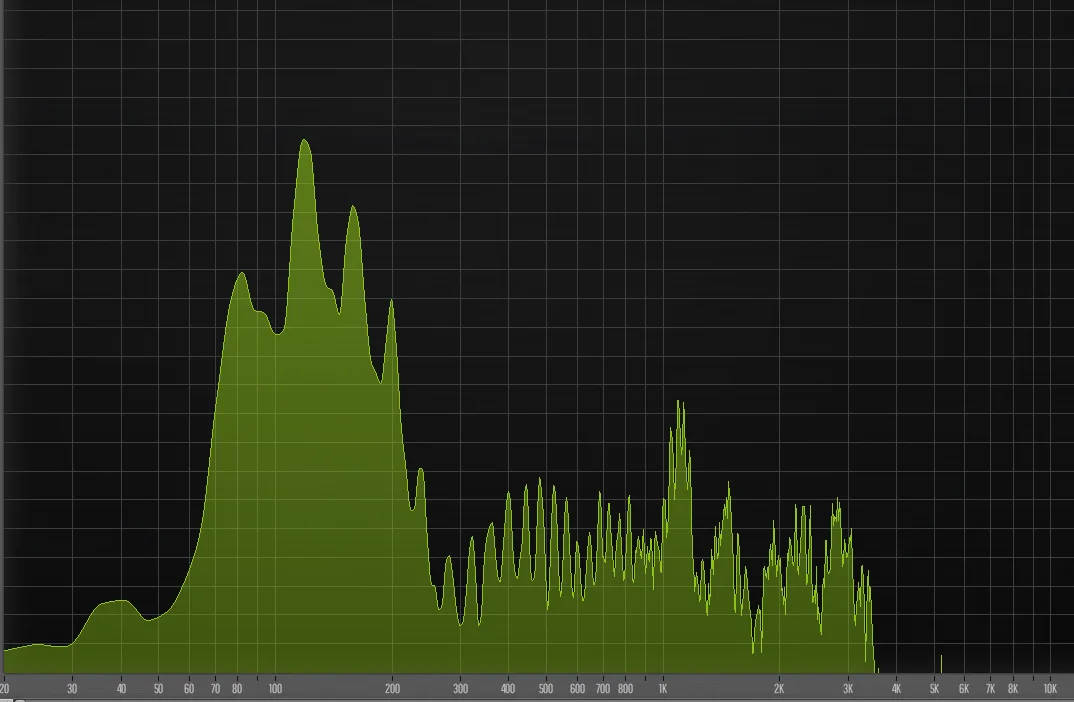
Task: Click the spectrum peak tip above 80 Hz
Action: [240, 273]
